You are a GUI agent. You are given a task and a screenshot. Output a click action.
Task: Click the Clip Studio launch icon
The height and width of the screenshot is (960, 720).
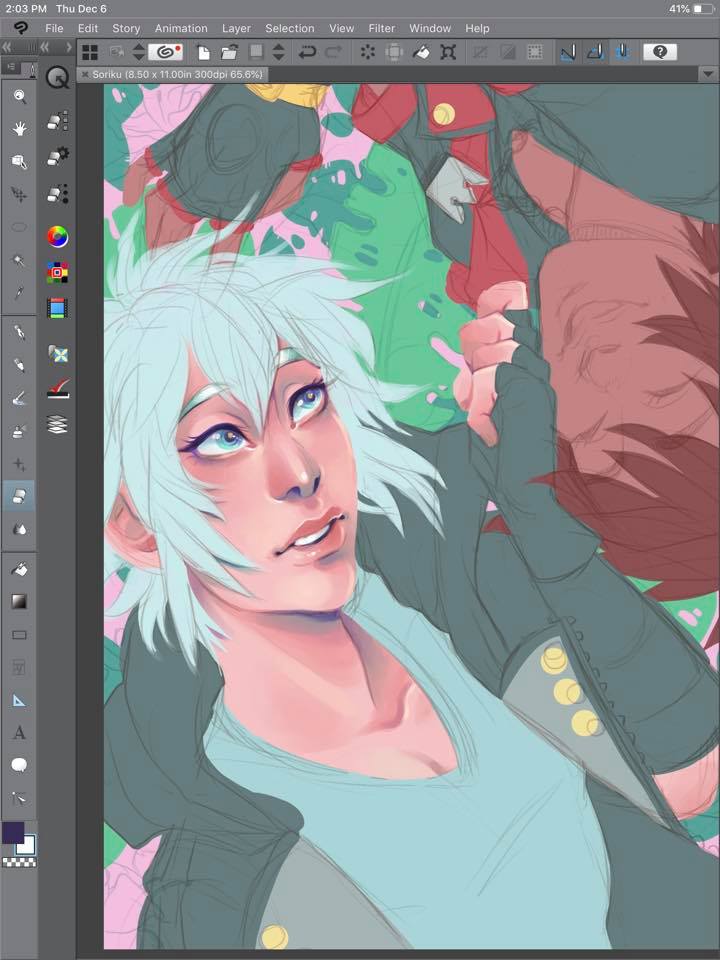(165, 52)
